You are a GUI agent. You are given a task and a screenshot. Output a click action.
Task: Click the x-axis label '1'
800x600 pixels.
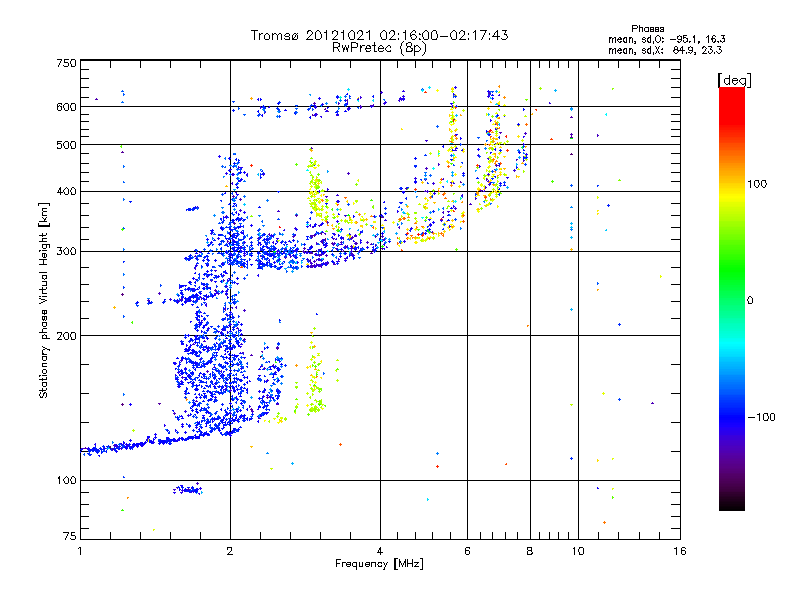pos(80,551)
